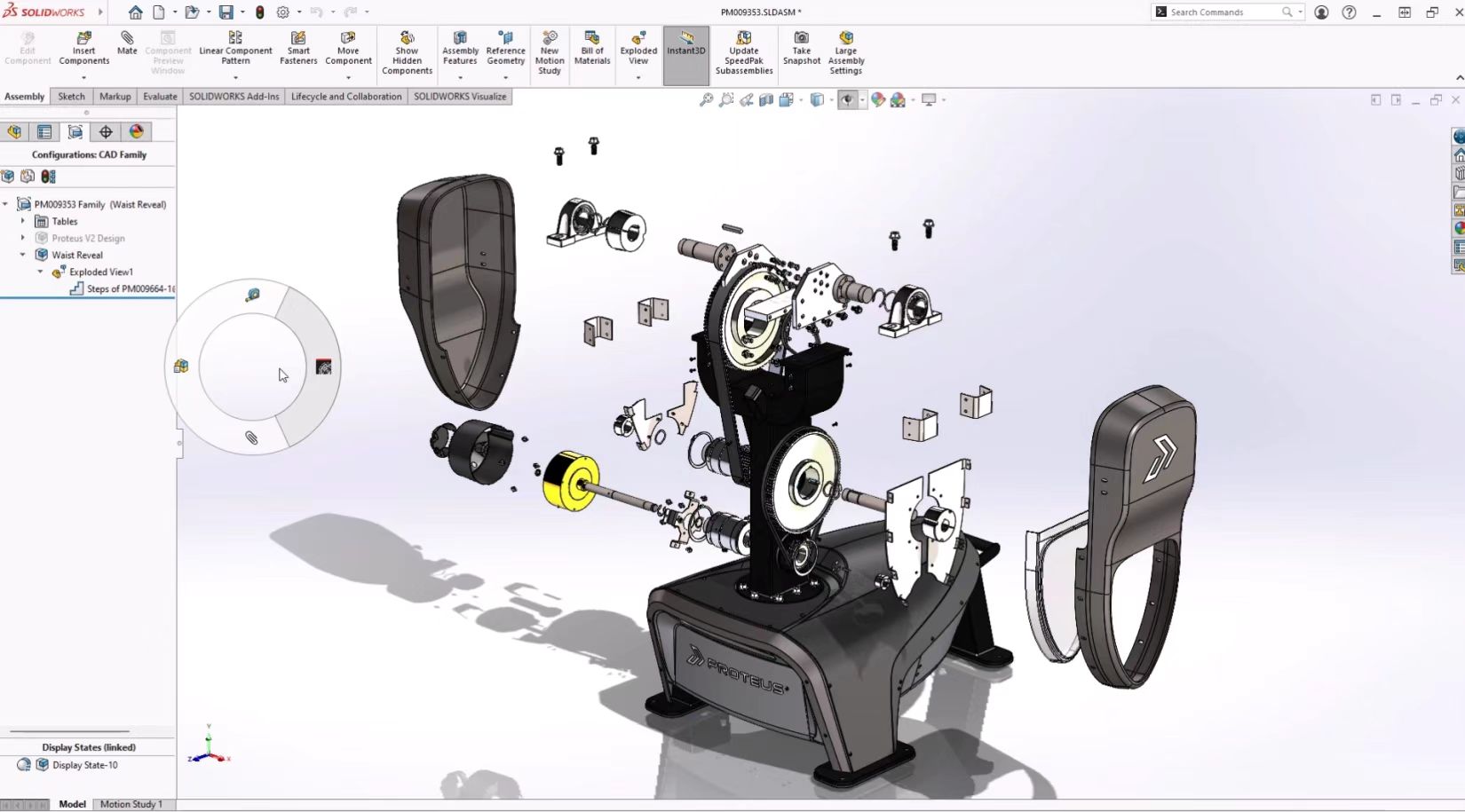This screenshot has height=812, width=1465.
Task: Open the Motion Study 1 tab
Action: [131, 804]
